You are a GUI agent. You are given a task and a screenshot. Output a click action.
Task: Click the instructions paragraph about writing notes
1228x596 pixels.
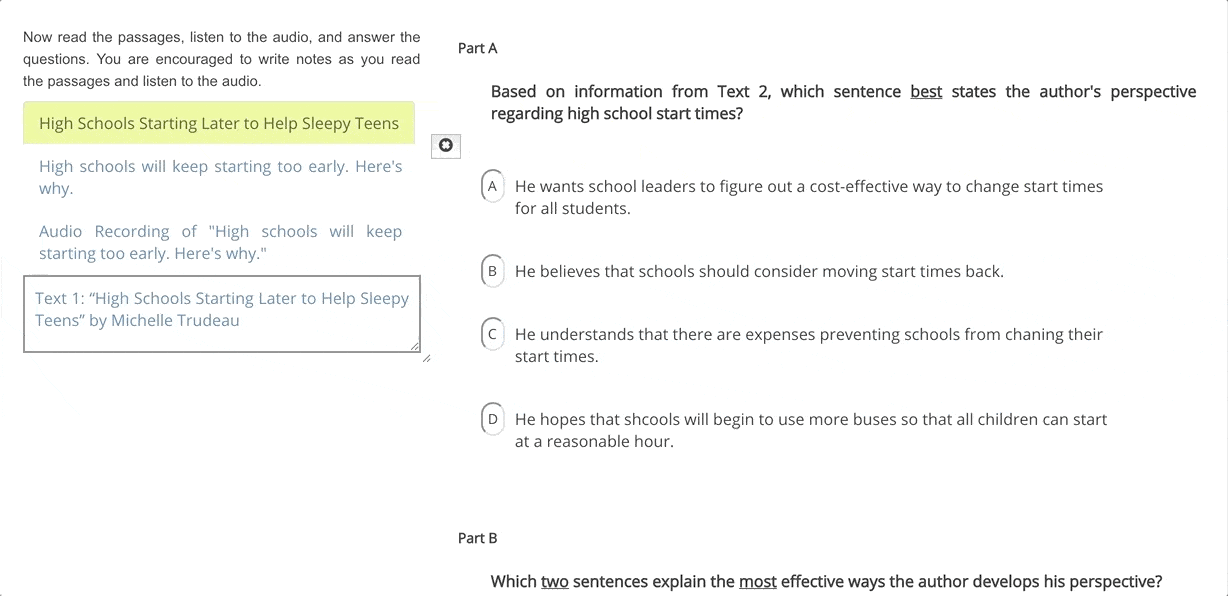click(x=221, y=58)
